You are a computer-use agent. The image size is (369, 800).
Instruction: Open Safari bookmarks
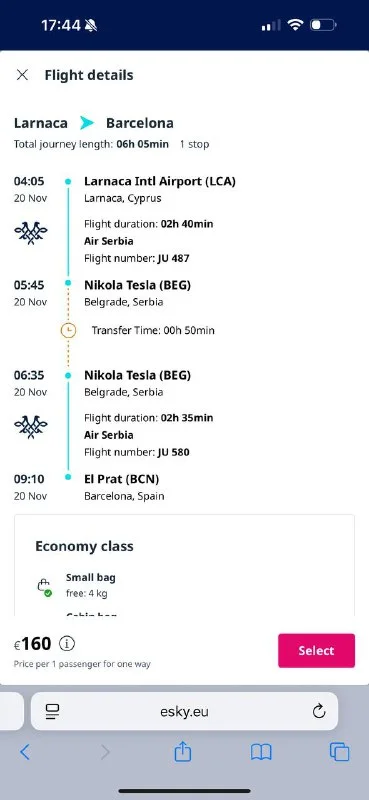[x=261, y=752]
